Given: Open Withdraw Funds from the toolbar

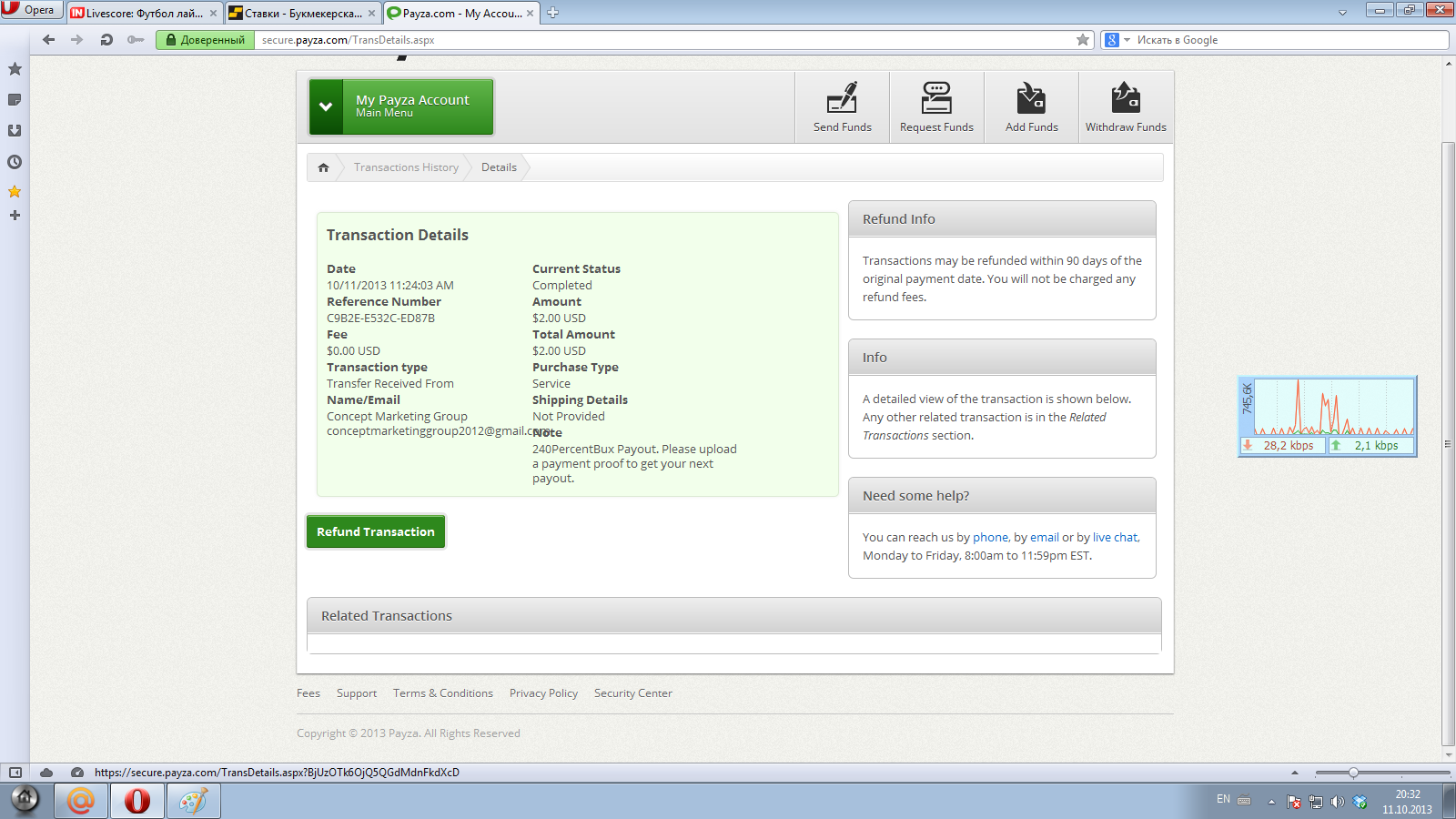Looking at the screenshot, I should tap(1125, 107).
